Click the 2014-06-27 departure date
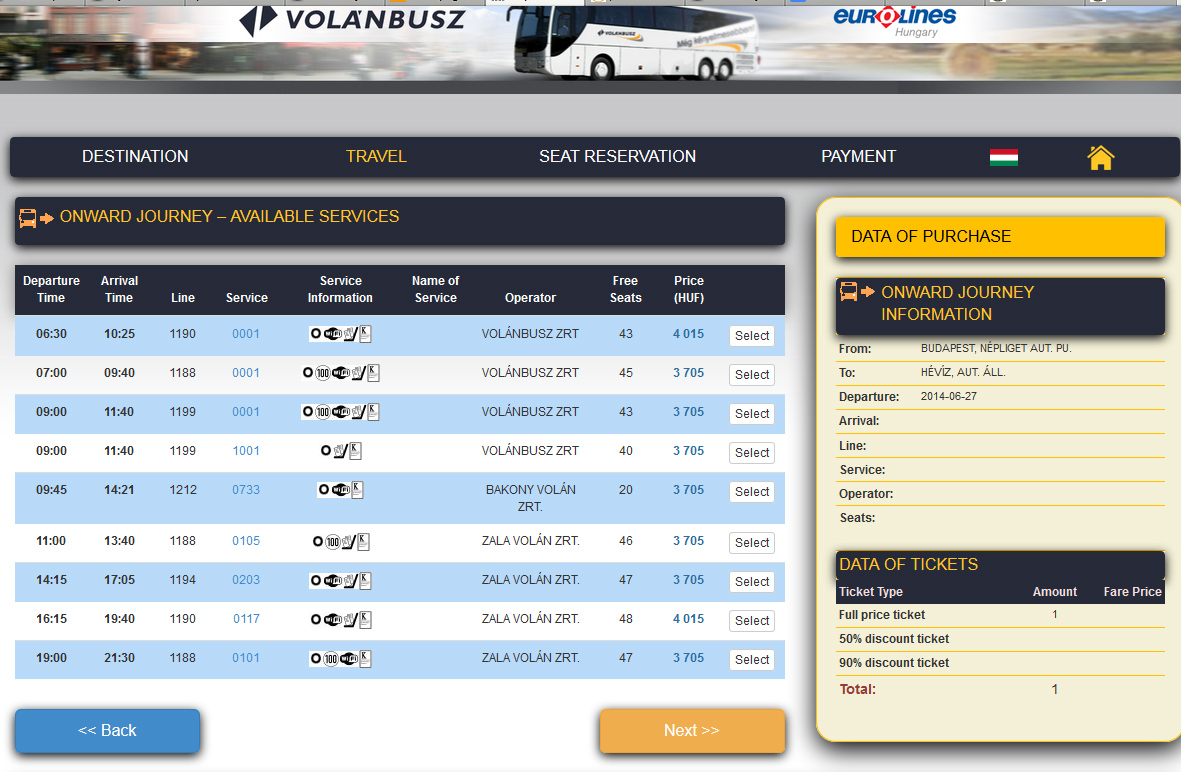Viewport: 1181px width, 772px height. click(x=948, y=396)
